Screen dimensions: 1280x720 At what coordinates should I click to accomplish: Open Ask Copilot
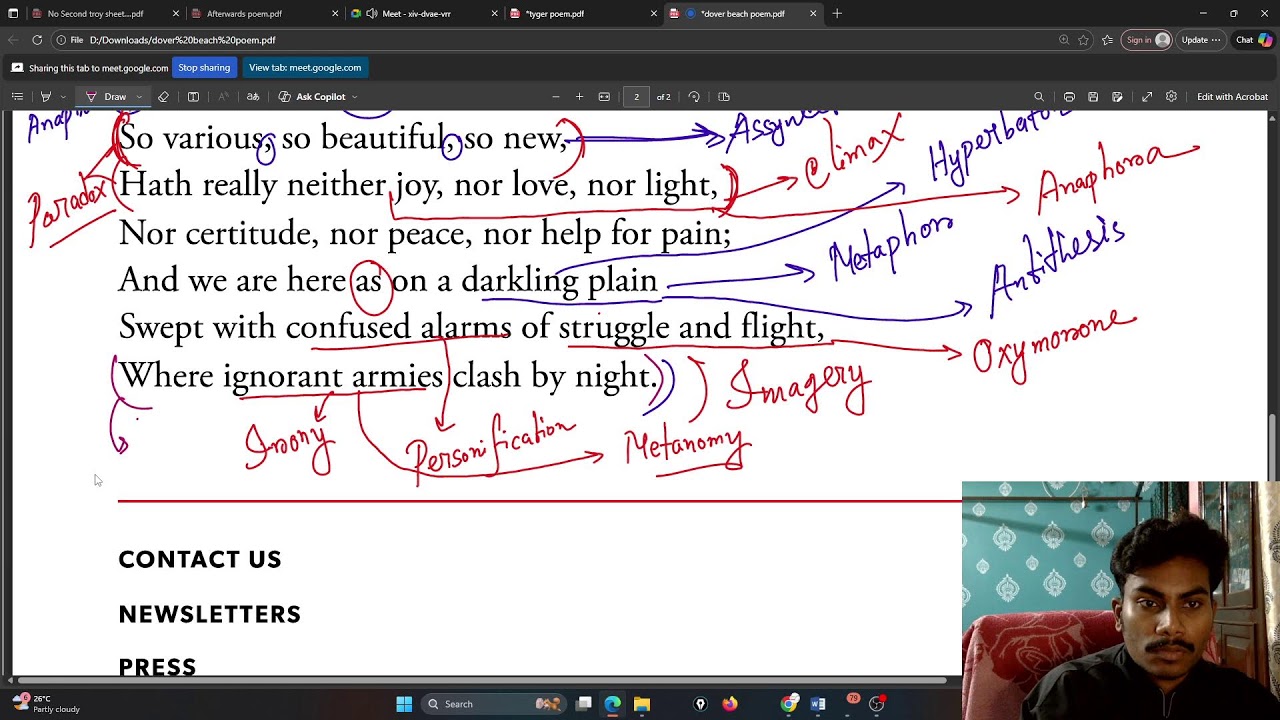click(x=312, y=97)
